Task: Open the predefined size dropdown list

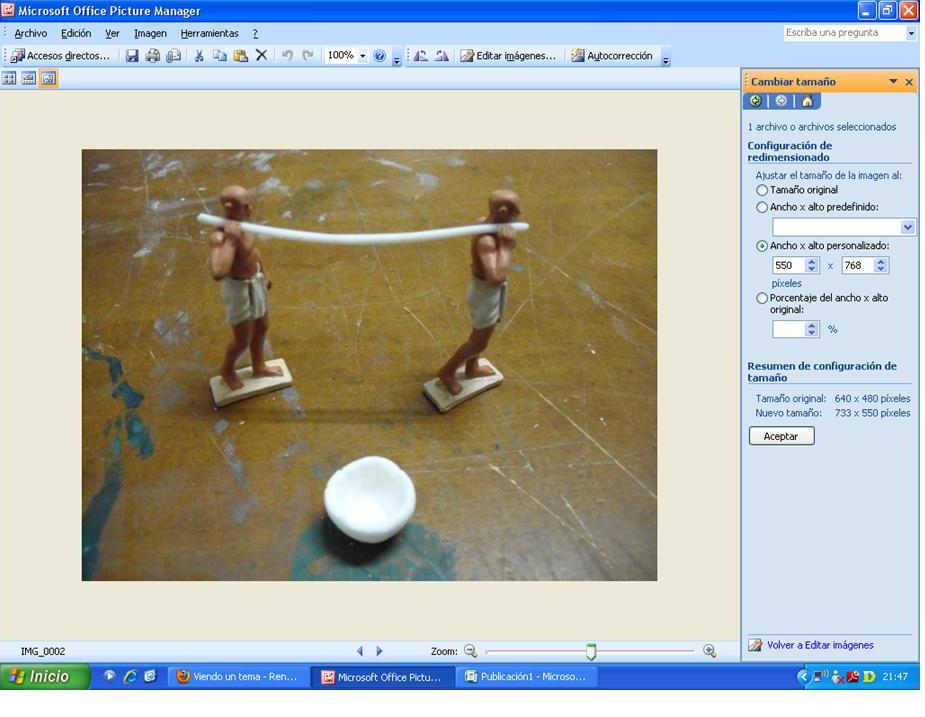Action: (x=907, y=228)
